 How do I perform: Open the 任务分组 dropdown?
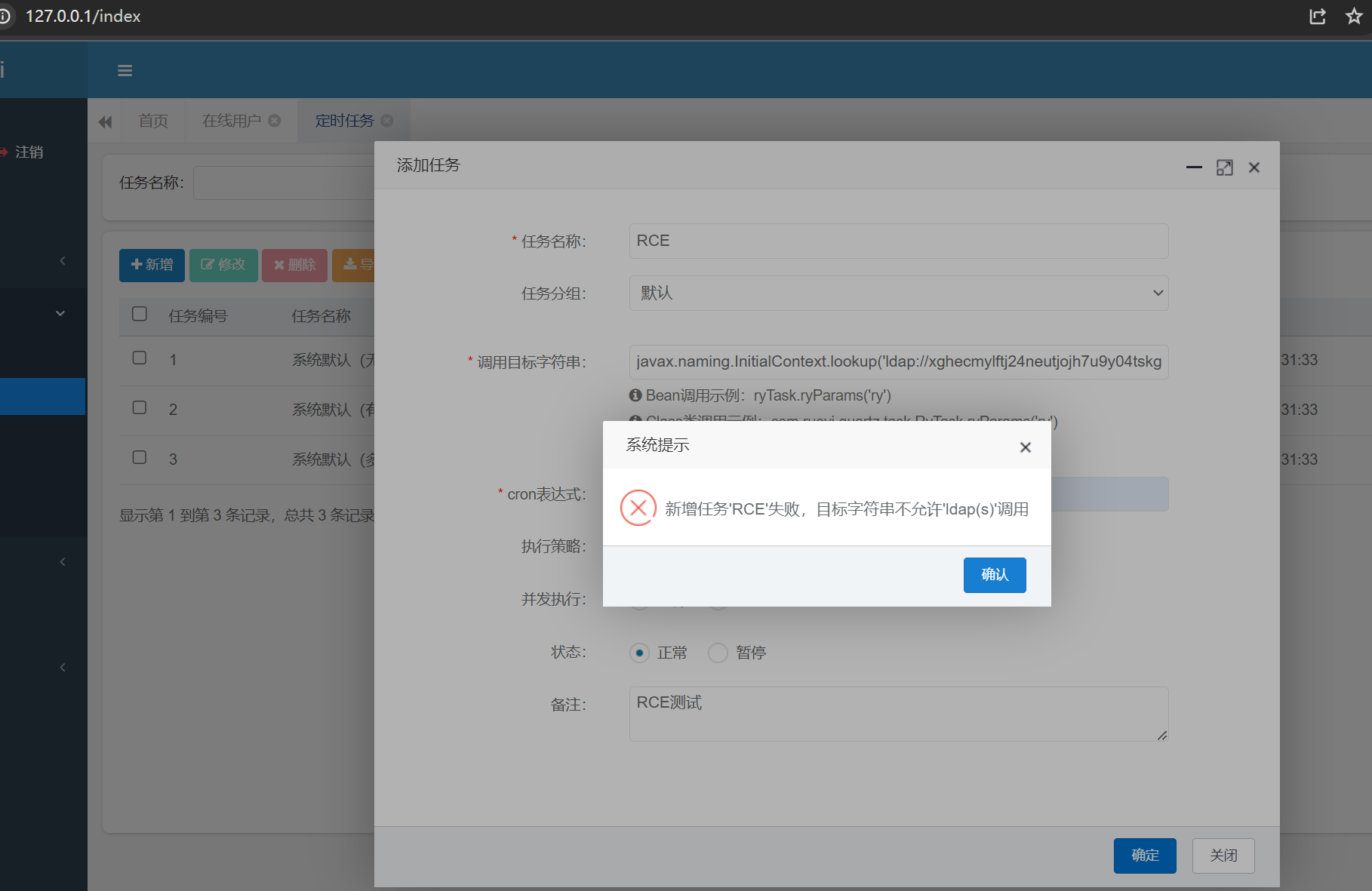click(898, 293)
